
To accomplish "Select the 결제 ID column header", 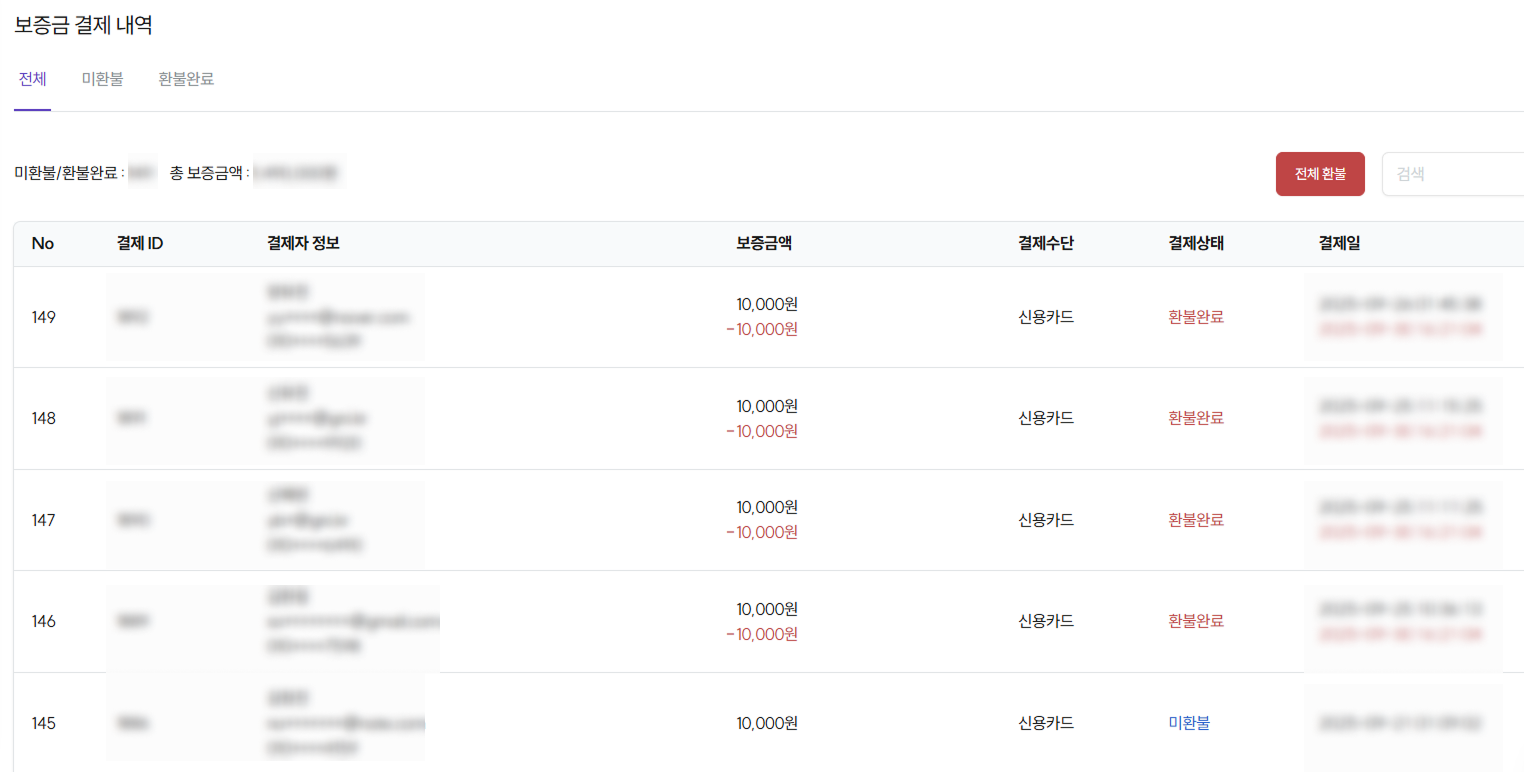I will point(138,243).
